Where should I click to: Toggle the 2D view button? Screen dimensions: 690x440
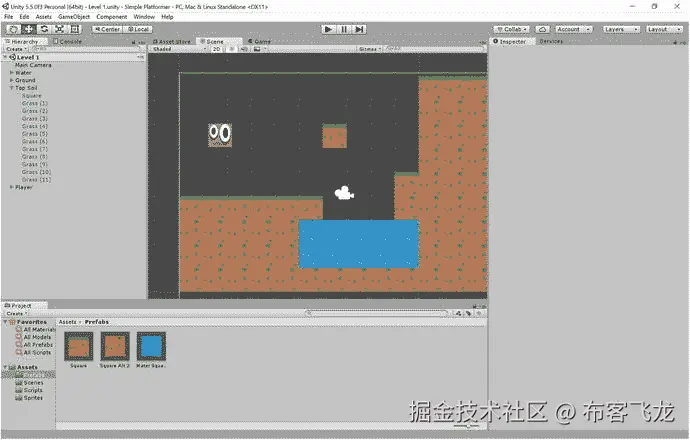pyautogui.click(x=217, y=49)
